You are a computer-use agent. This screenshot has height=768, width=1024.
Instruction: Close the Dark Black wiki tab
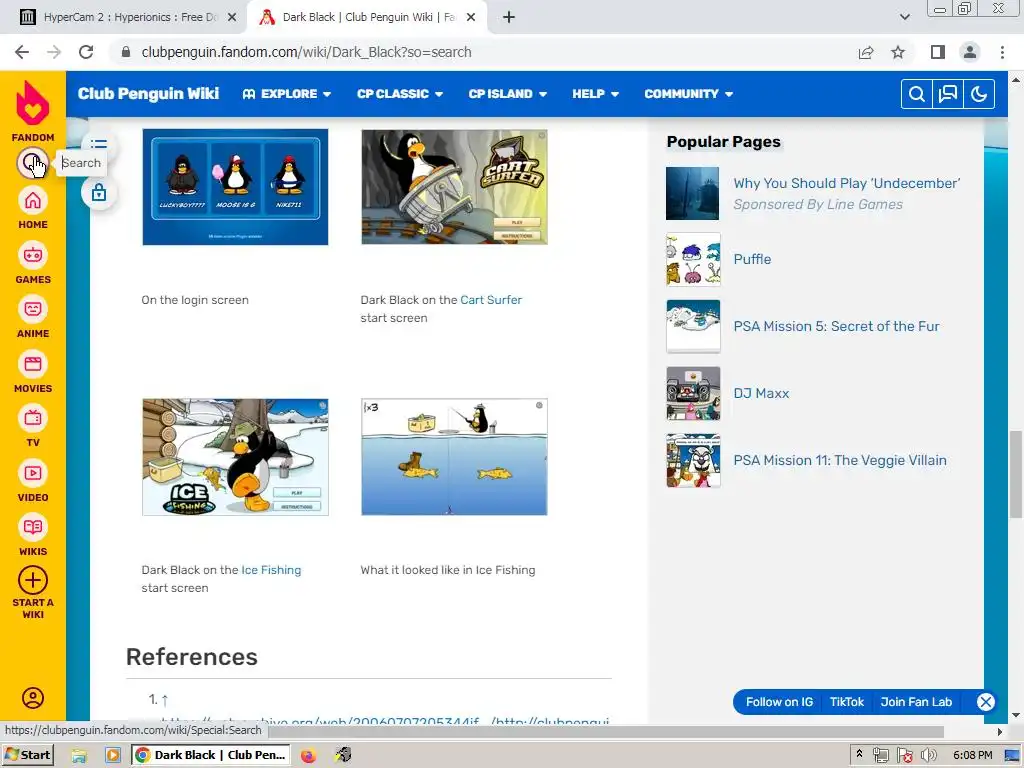(x=471, y=18)
